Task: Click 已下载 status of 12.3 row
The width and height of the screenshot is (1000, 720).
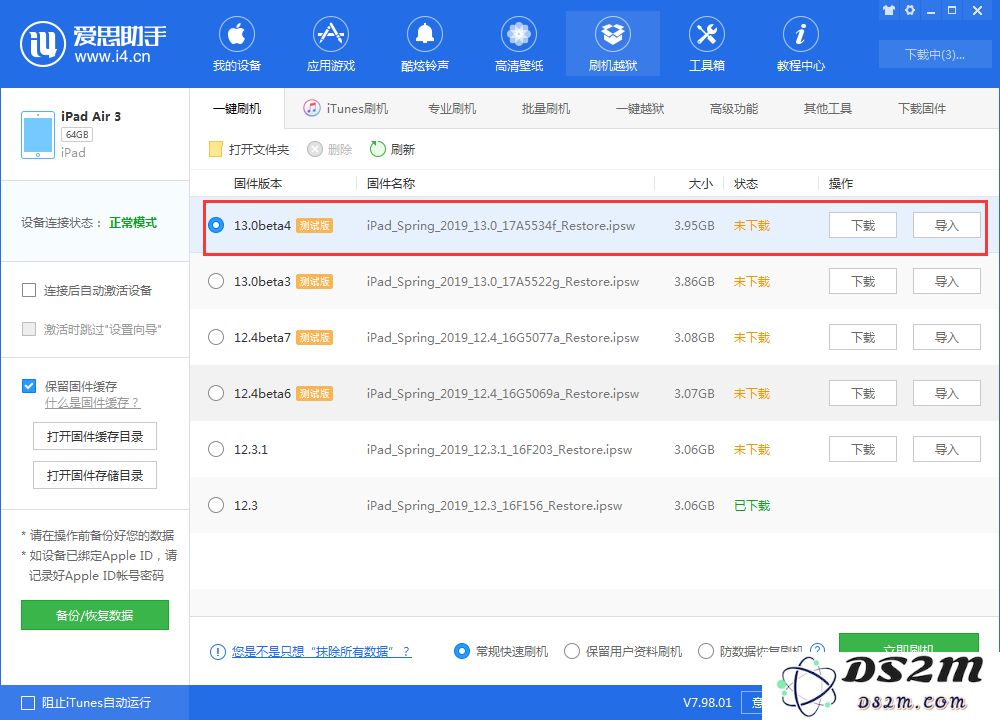Action: click(x=752, y=506)
